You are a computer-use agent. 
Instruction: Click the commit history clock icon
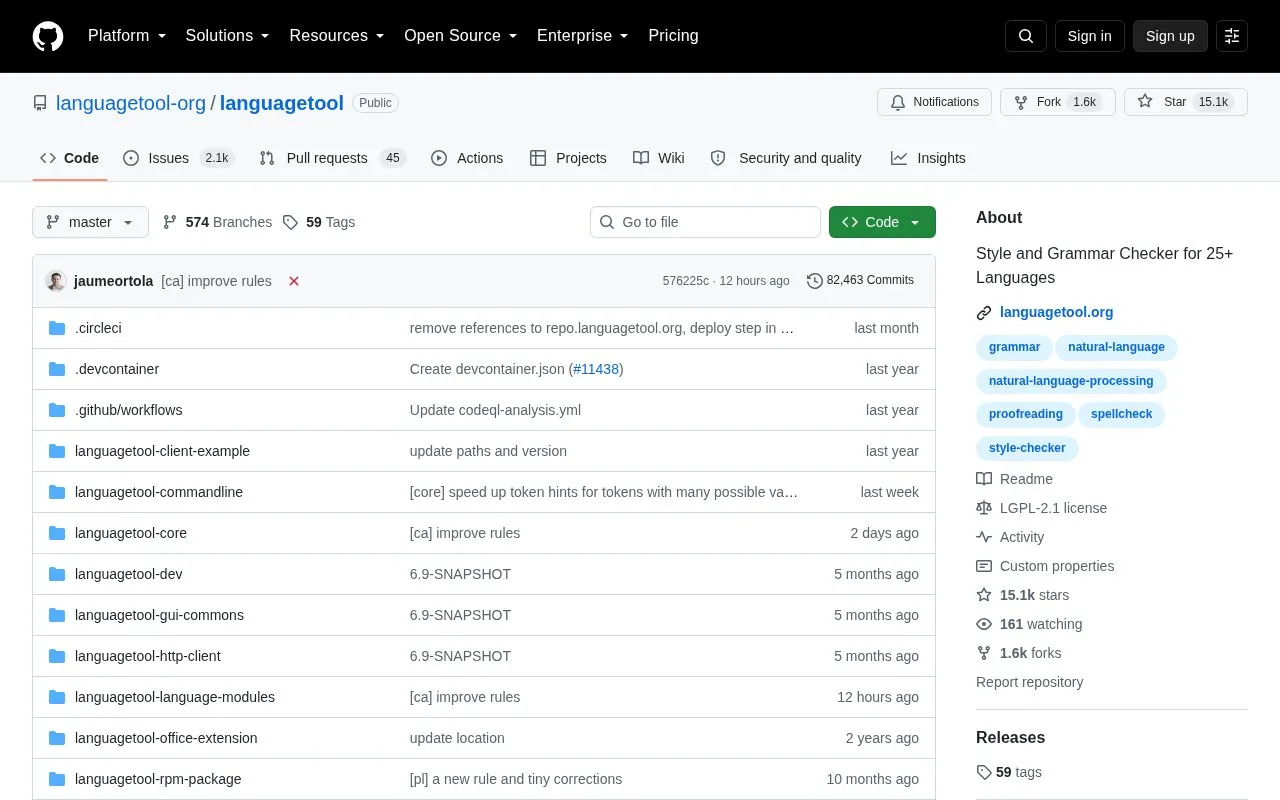click(x=815, y=281)
